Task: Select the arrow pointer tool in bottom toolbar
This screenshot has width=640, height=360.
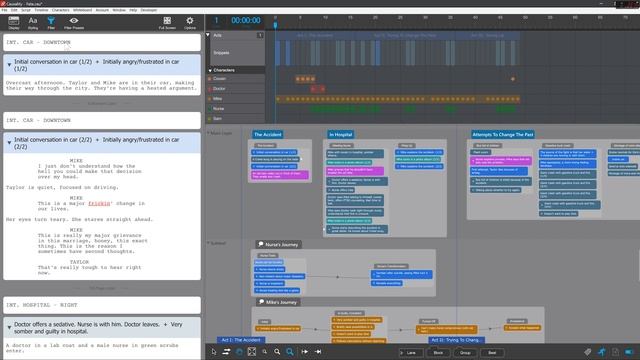Action: (x=214, y=352)
